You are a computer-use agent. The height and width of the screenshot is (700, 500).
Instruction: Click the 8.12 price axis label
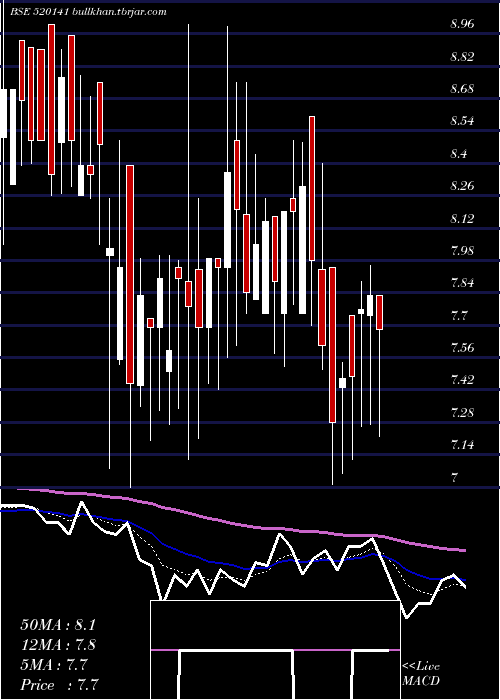pos(462,218)
